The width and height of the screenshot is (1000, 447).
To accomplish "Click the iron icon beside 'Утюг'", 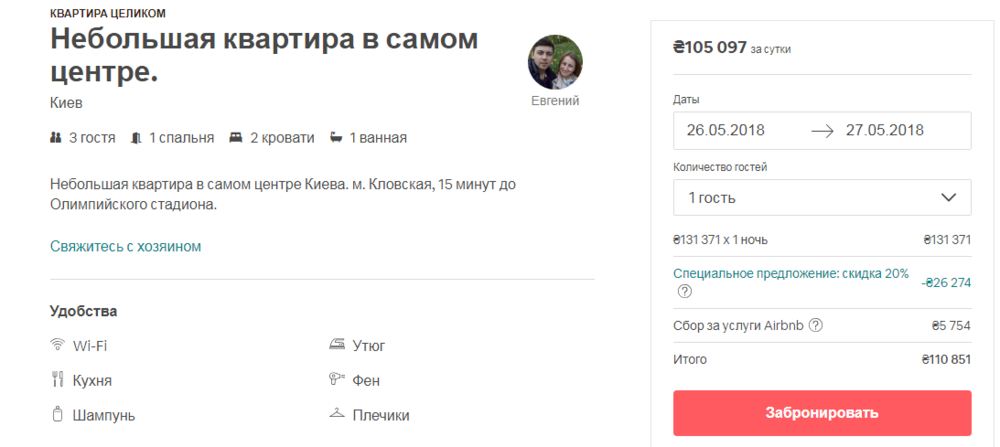I will [x=337, y=345].
